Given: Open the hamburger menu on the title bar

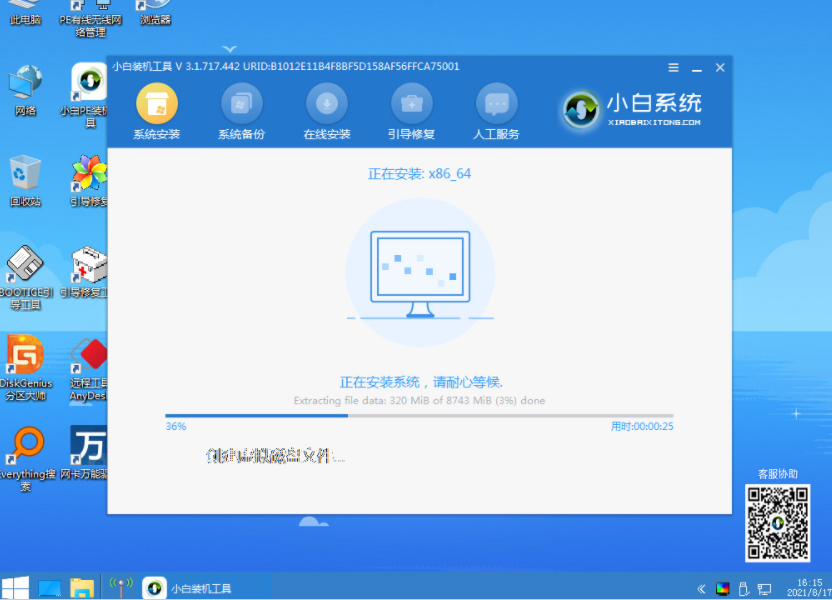Looking at the screenshot, I should tap(673, 67).
